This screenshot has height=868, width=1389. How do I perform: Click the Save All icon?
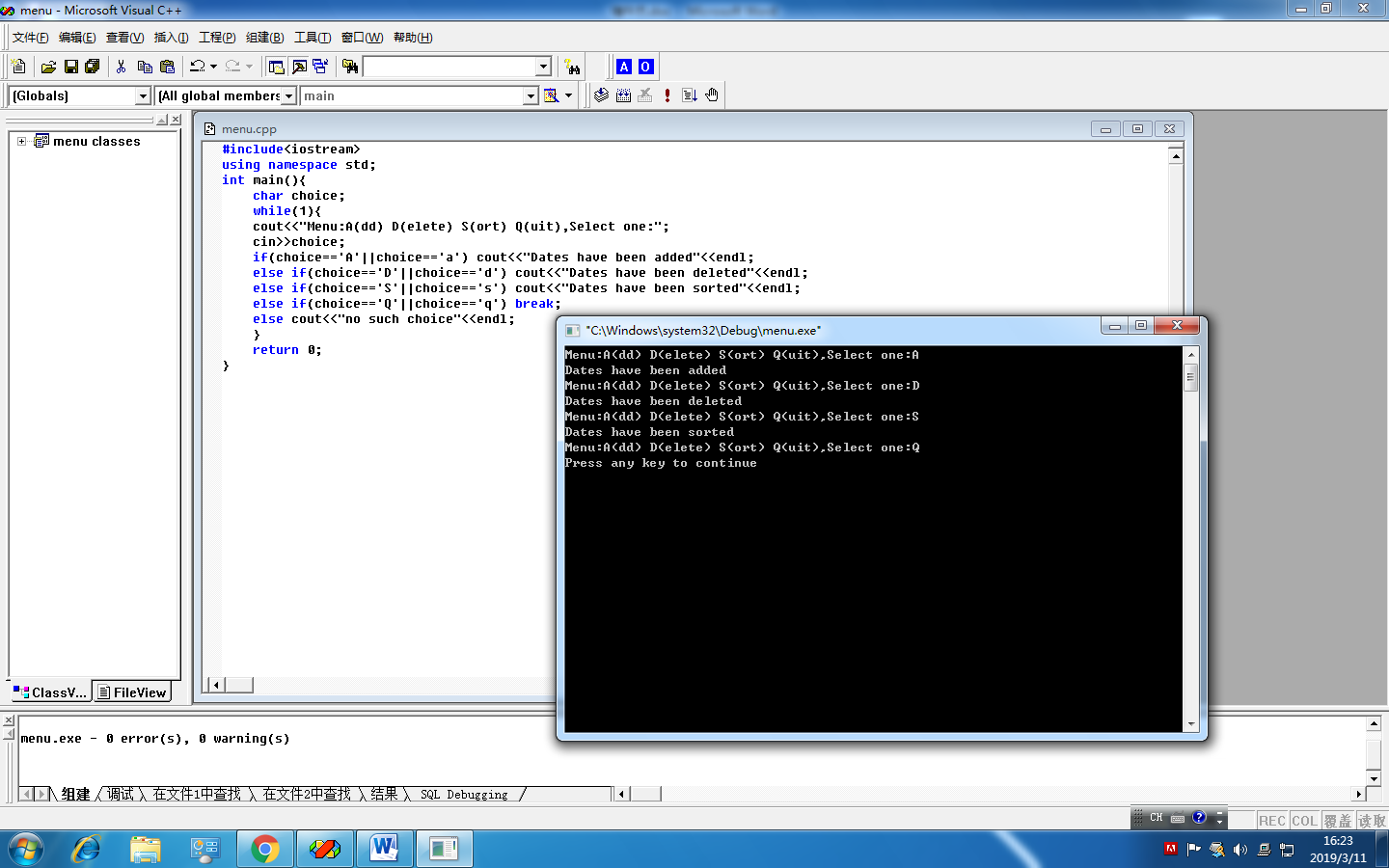click(92, 67)
